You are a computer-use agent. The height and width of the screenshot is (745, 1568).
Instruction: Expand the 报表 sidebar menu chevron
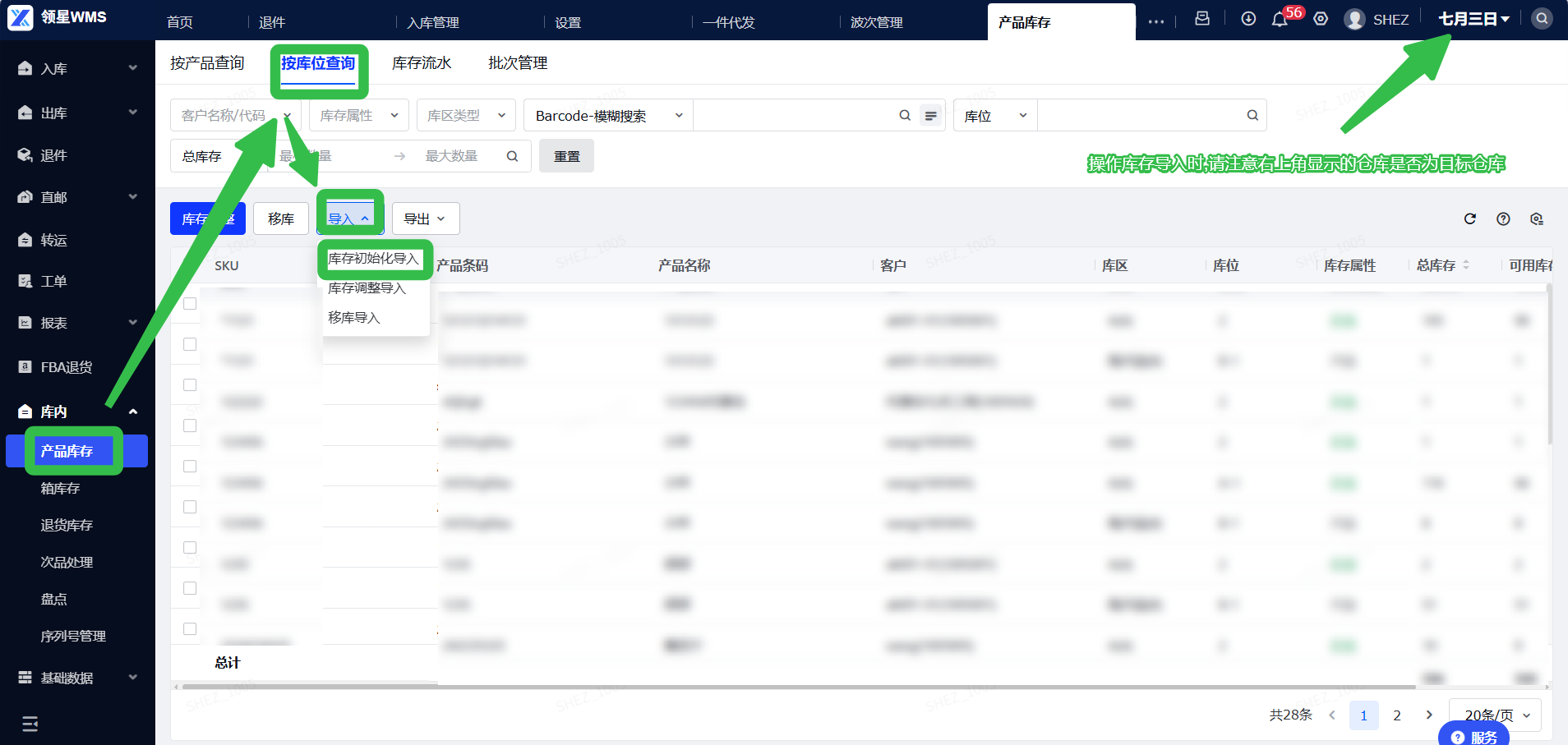click(x=133, y=323)
